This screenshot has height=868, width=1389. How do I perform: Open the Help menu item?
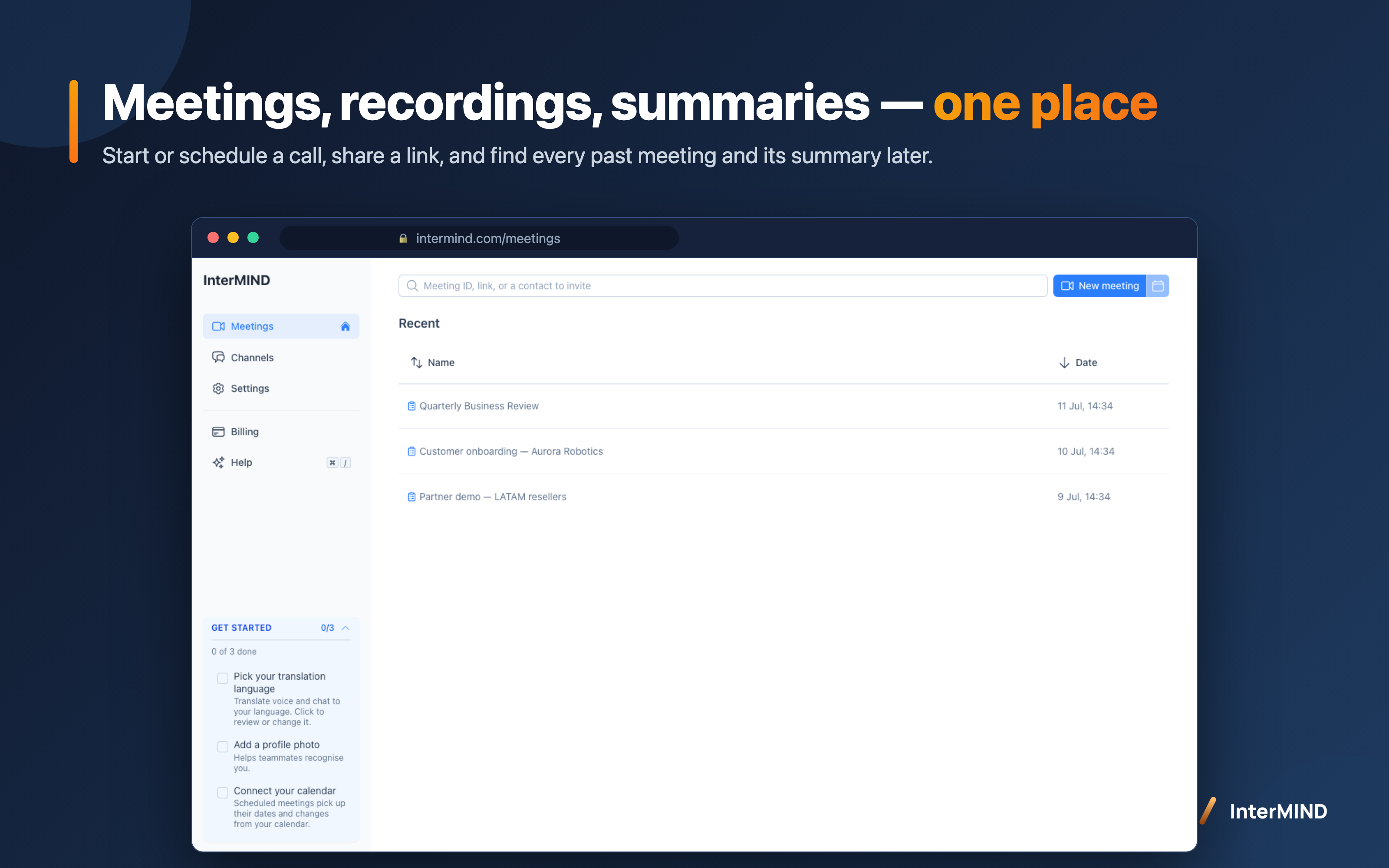click(x=281, y=463)
